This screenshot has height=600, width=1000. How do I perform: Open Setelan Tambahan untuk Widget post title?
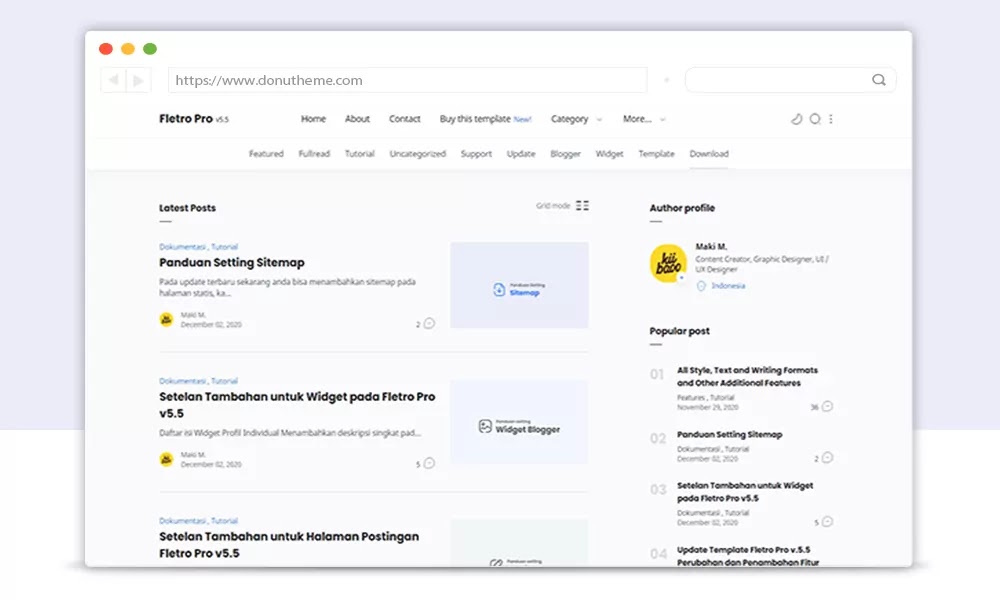pos(297,405)
